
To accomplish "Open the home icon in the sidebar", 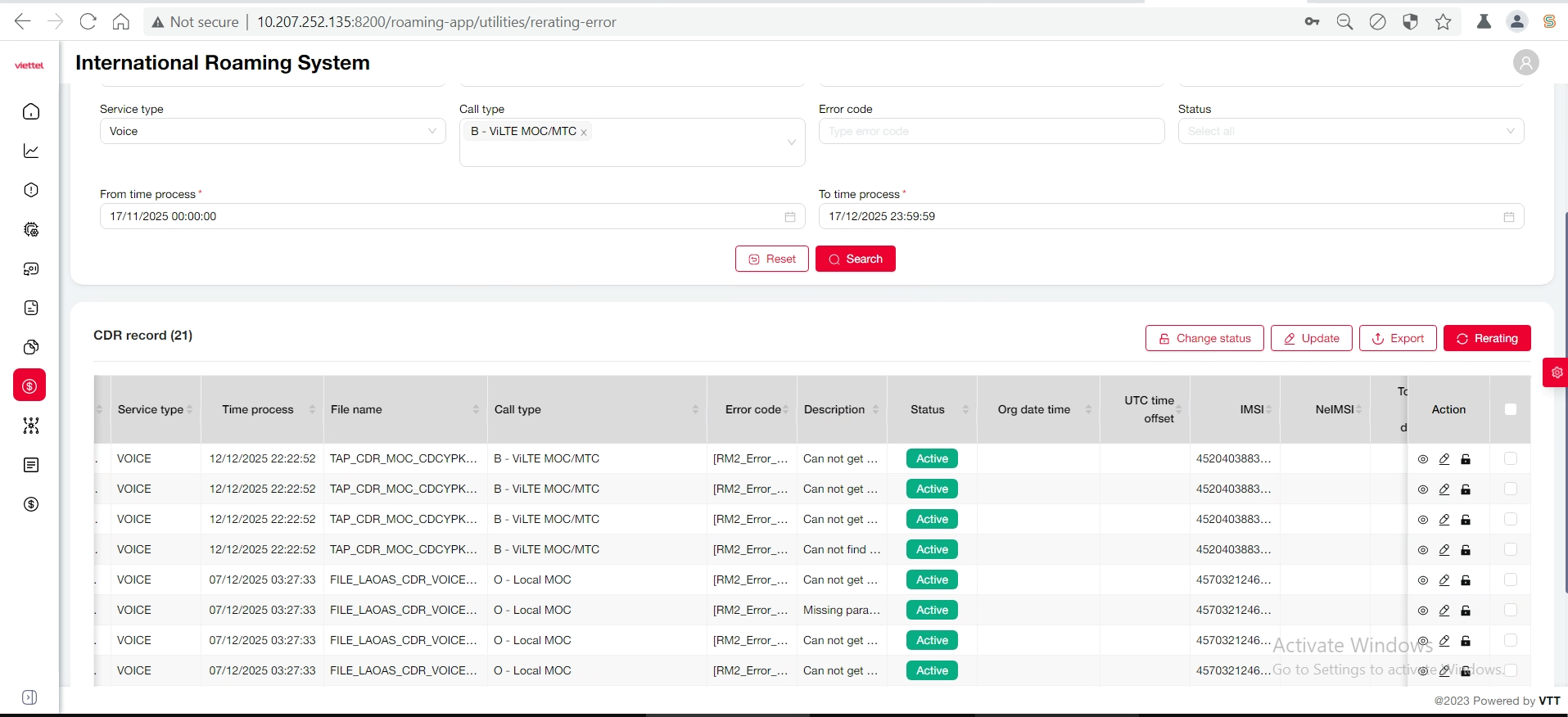I will pyautogui.click(x=31, y=111).
